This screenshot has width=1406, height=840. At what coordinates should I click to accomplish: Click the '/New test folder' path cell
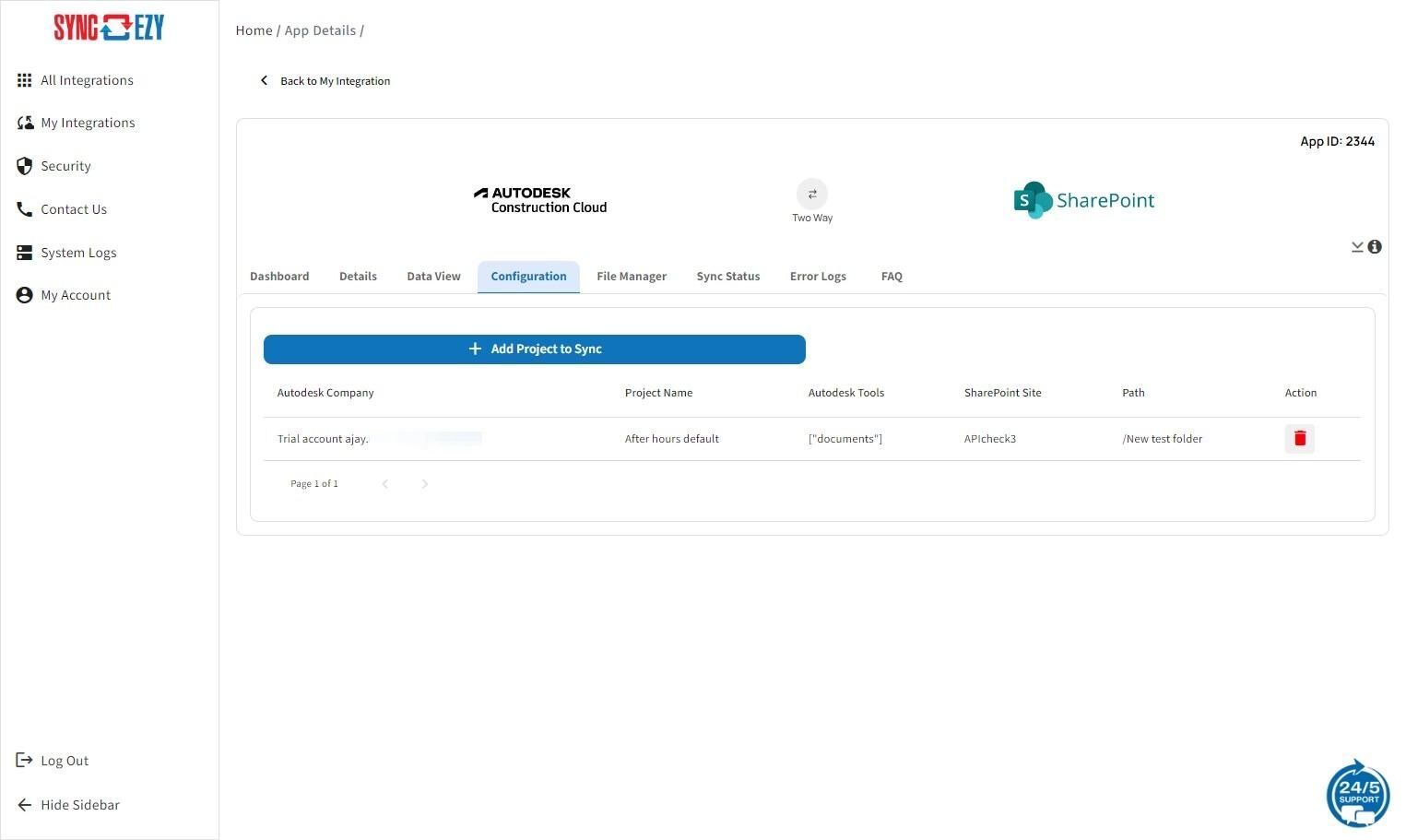pos(1163,439)
